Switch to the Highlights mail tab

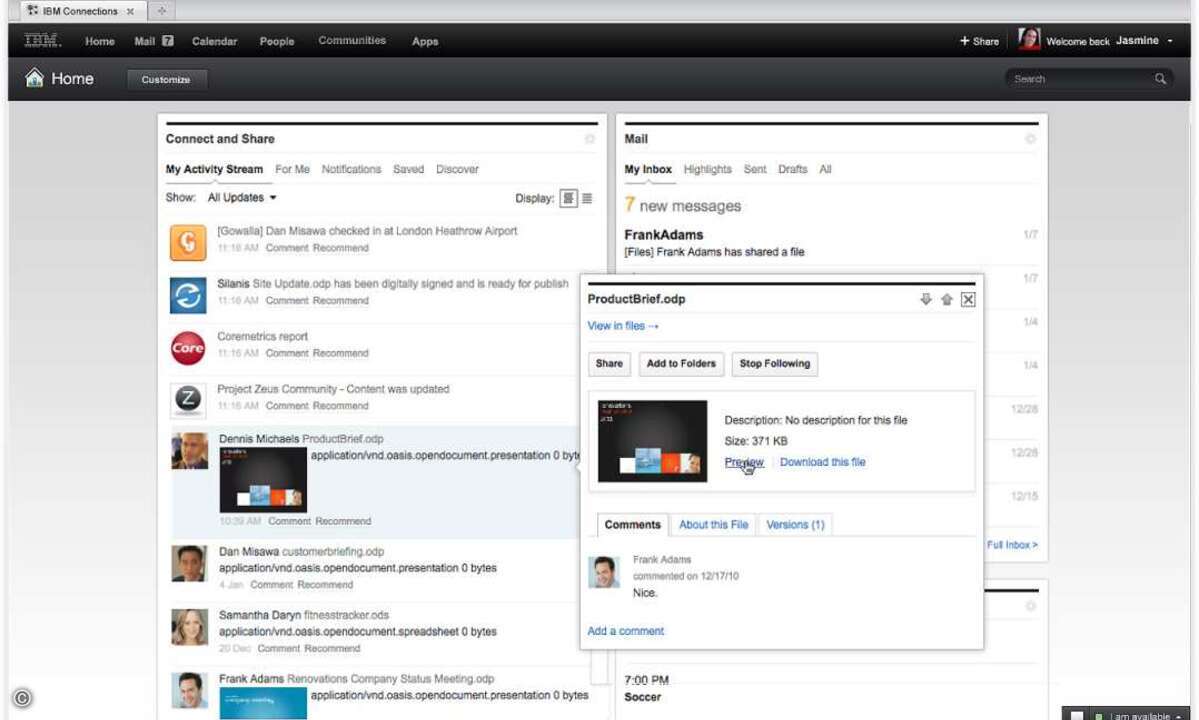707,169
